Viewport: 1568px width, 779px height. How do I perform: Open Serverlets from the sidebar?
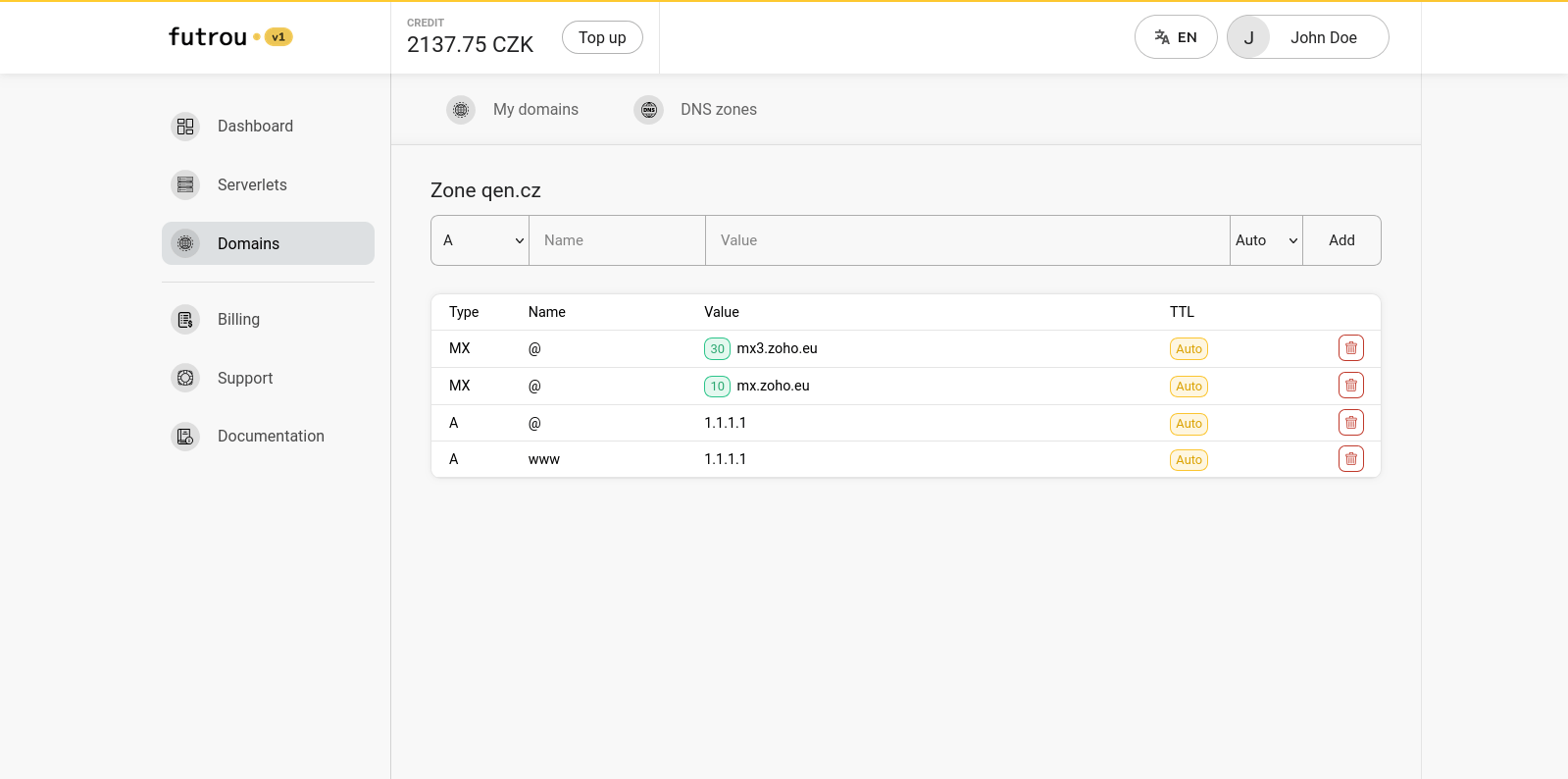tap(268, 184)
